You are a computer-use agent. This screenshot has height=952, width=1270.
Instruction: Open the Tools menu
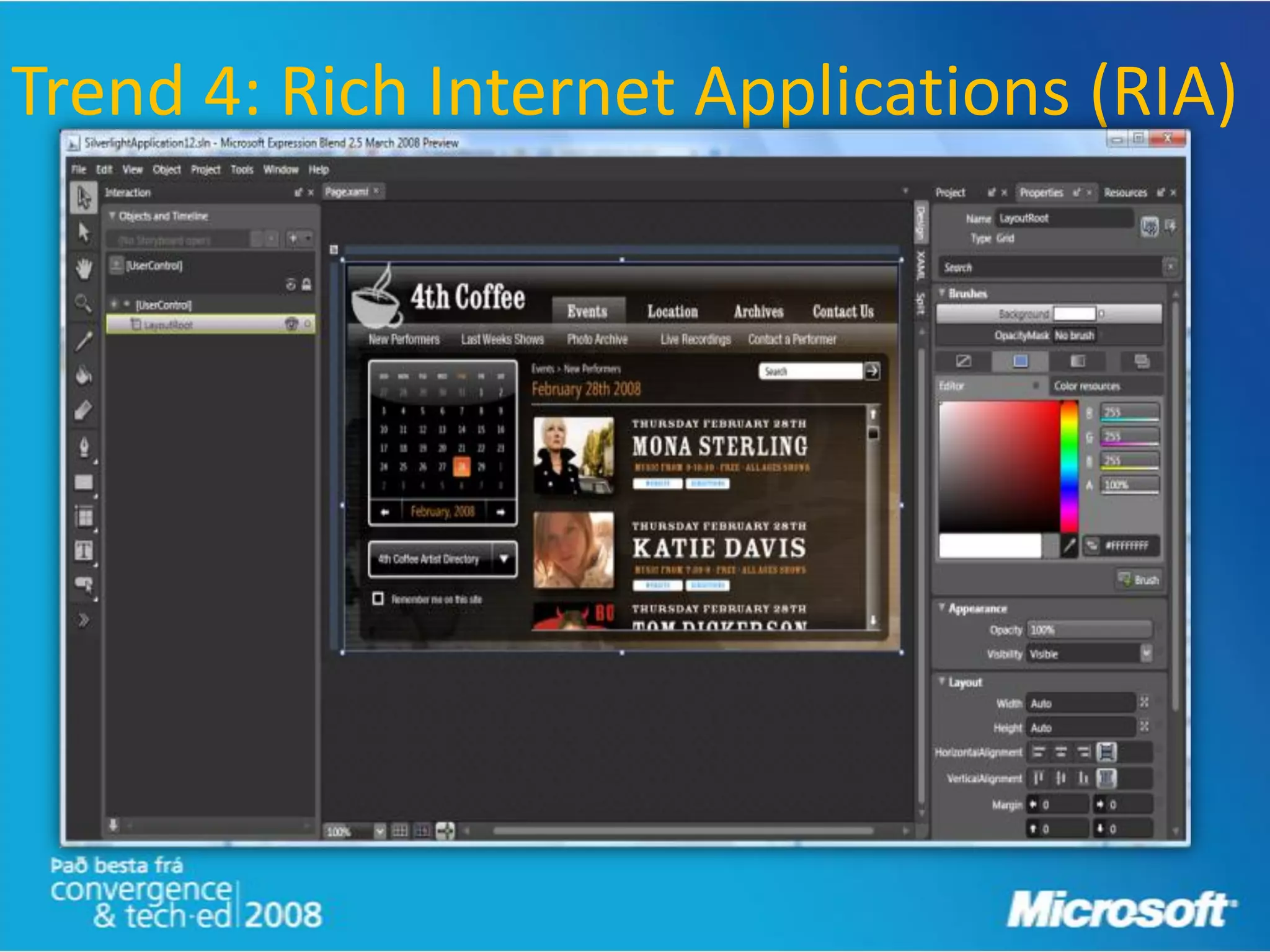242,169
